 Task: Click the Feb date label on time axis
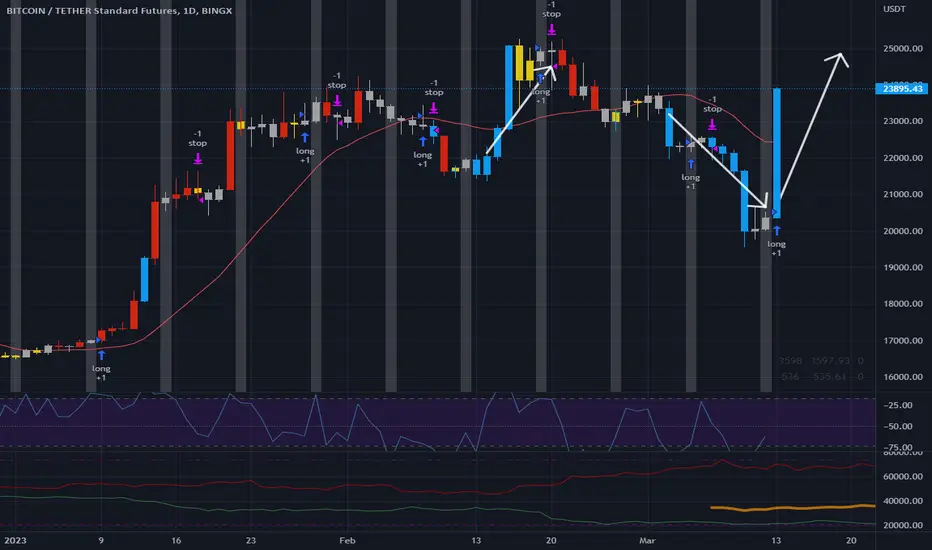(347, 540)
